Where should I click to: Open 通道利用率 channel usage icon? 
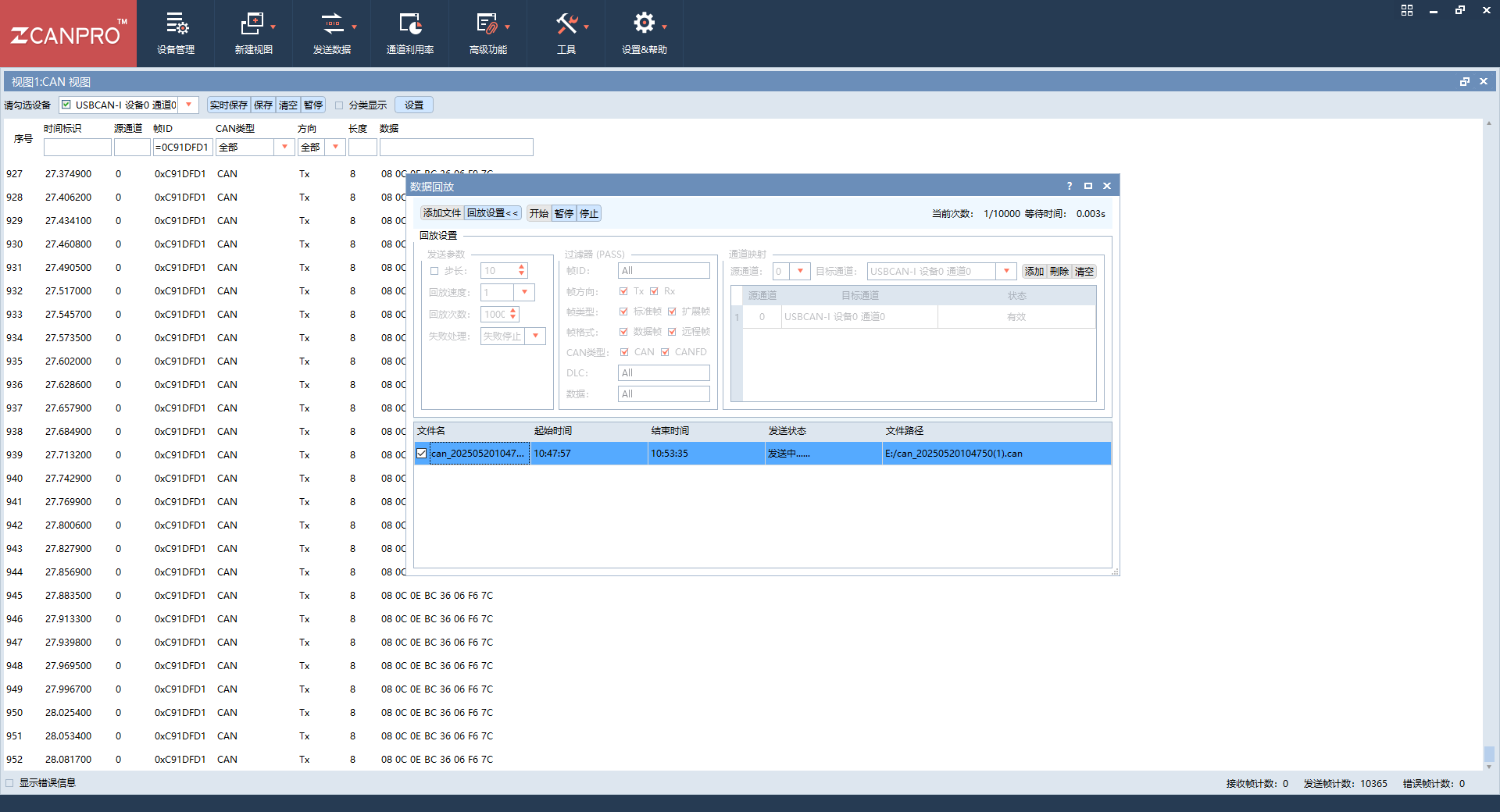410,24
